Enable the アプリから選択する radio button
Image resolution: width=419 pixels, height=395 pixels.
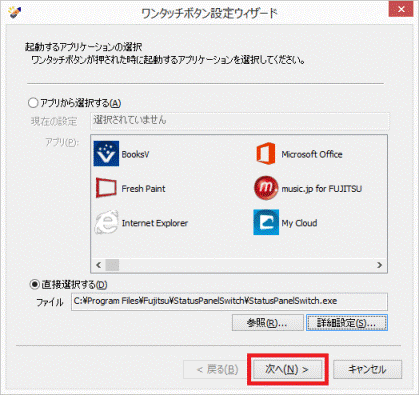click(x=33, y=103)
